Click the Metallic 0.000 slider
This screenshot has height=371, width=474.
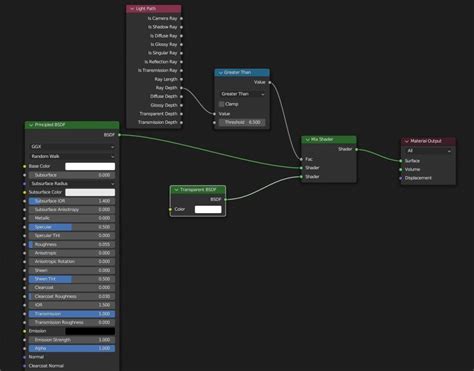click(x=72, y=218)
